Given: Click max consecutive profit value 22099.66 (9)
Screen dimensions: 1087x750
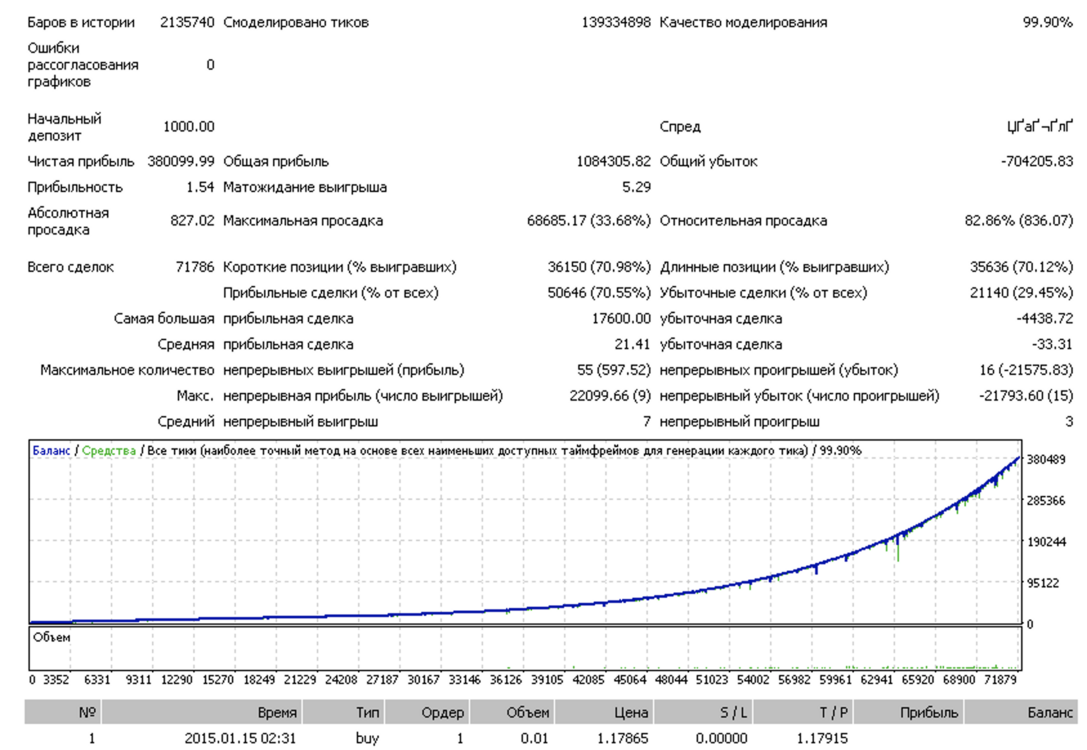Looking at the screenshot, I should pyautogui.click(x=610, y=396).
